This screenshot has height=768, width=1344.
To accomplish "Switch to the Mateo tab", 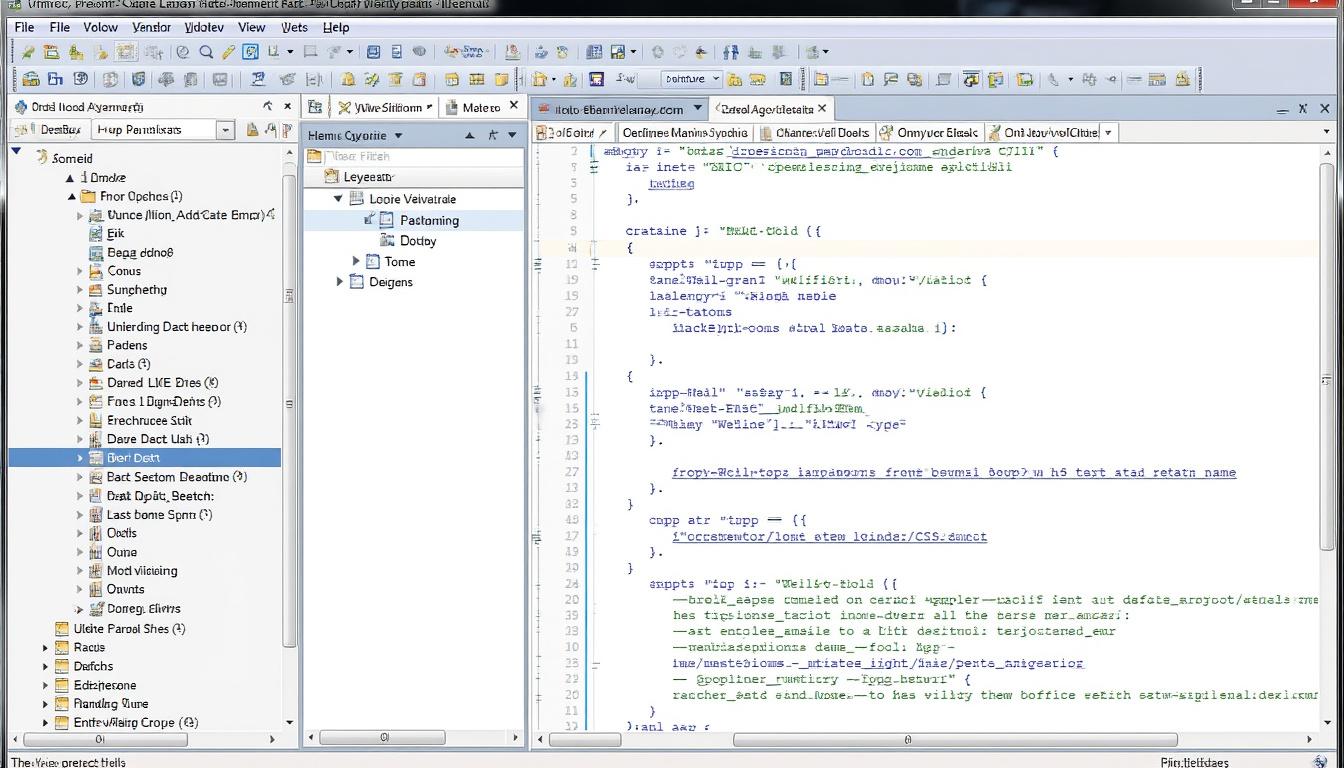I will pyautogui.click(x=480, y=107).
